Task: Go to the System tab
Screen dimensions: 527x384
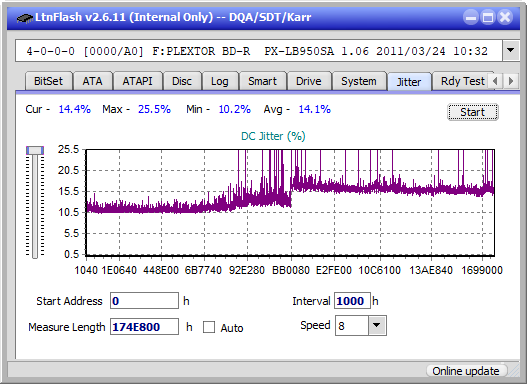Action: (359, 81)
